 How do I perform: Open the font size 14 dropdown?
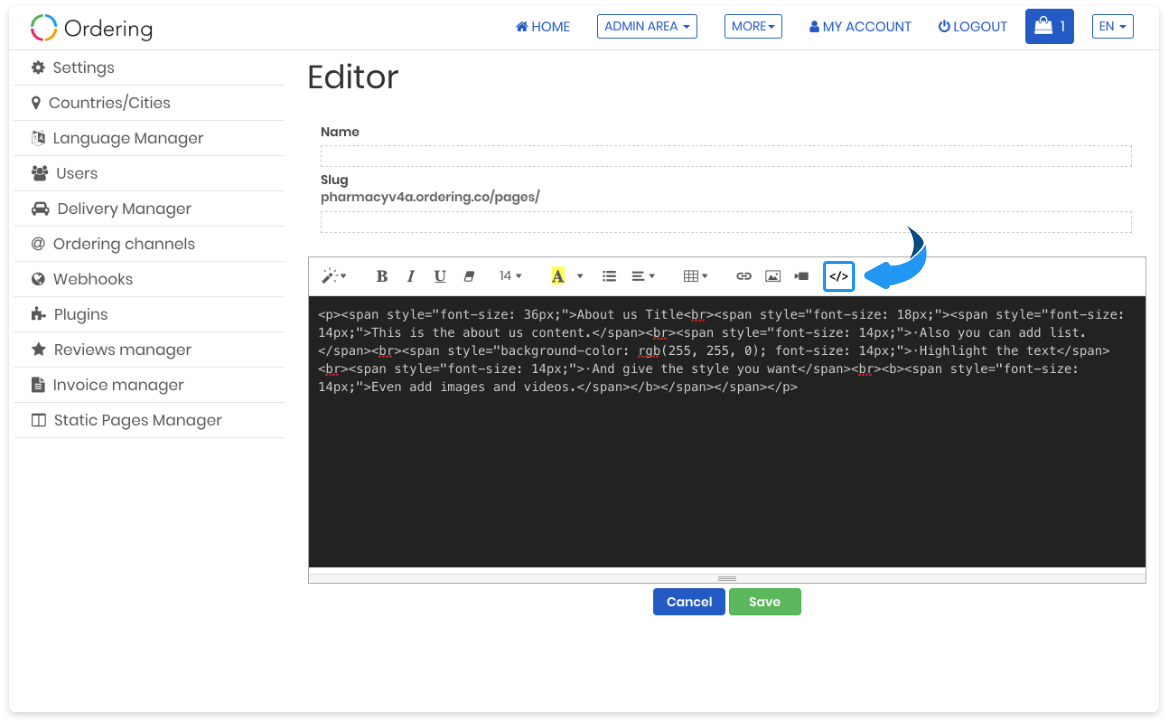510,276
